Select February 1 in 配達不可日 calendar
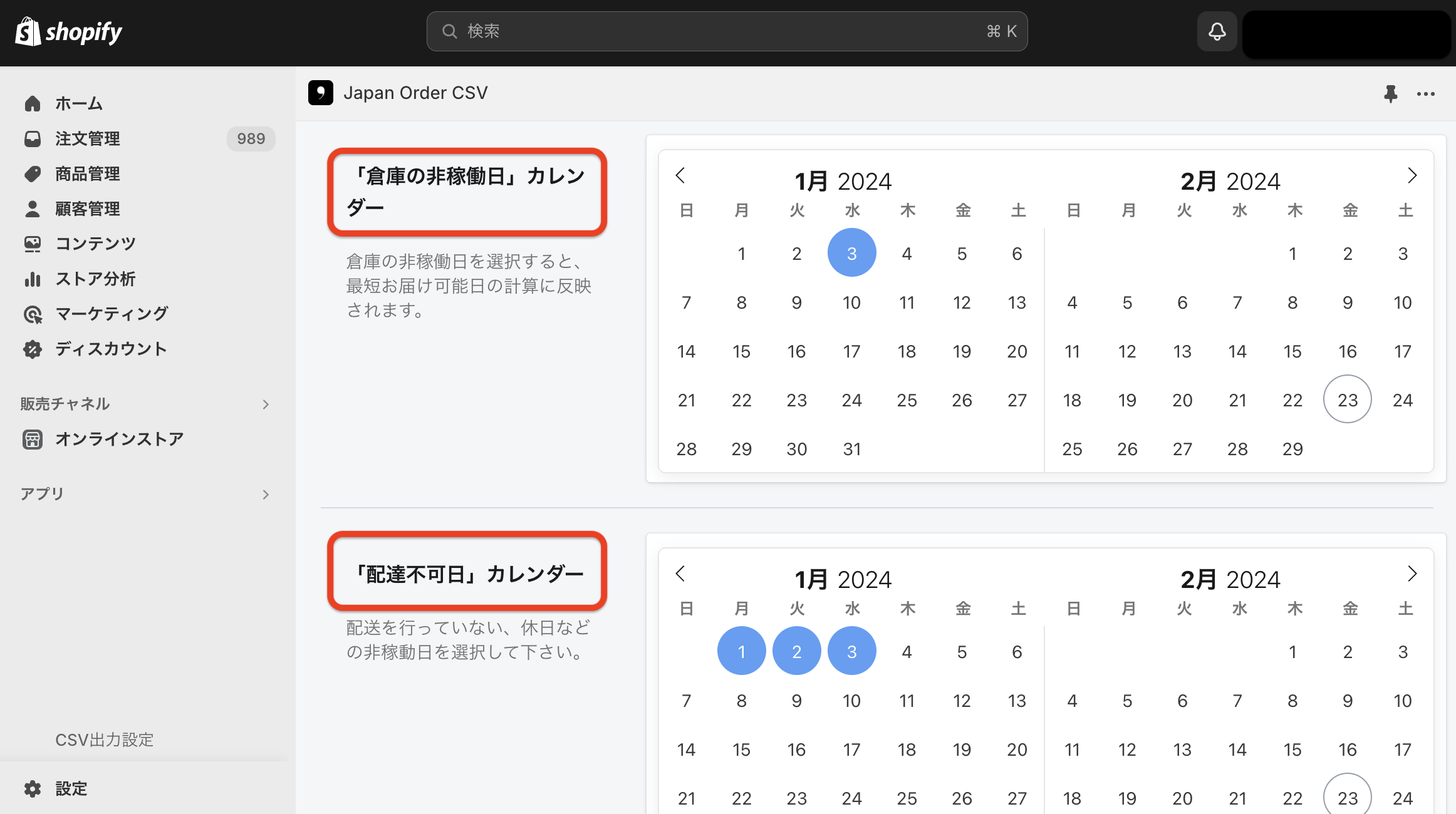 point(1292,651)
